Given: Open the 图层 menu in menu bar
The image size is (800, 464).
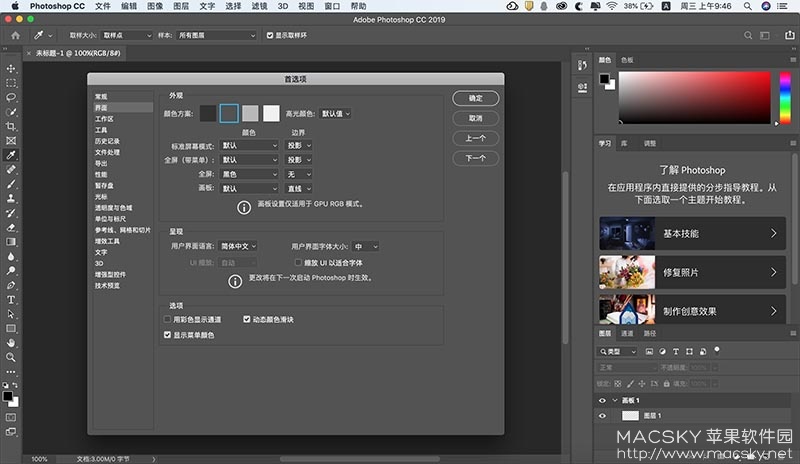Looking at the screenshot, I should [181, 6].
